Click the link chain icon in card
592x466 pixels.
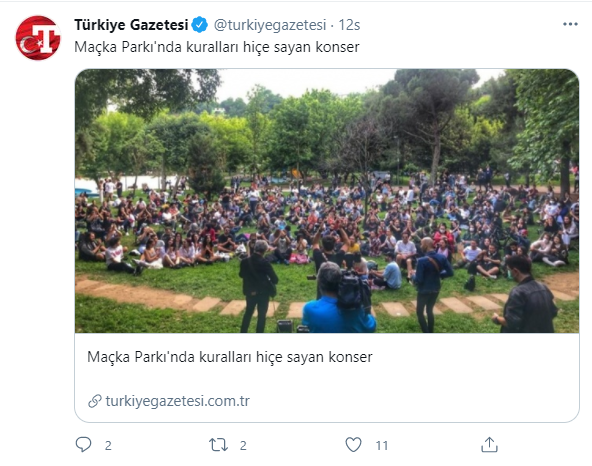point(95,401)
